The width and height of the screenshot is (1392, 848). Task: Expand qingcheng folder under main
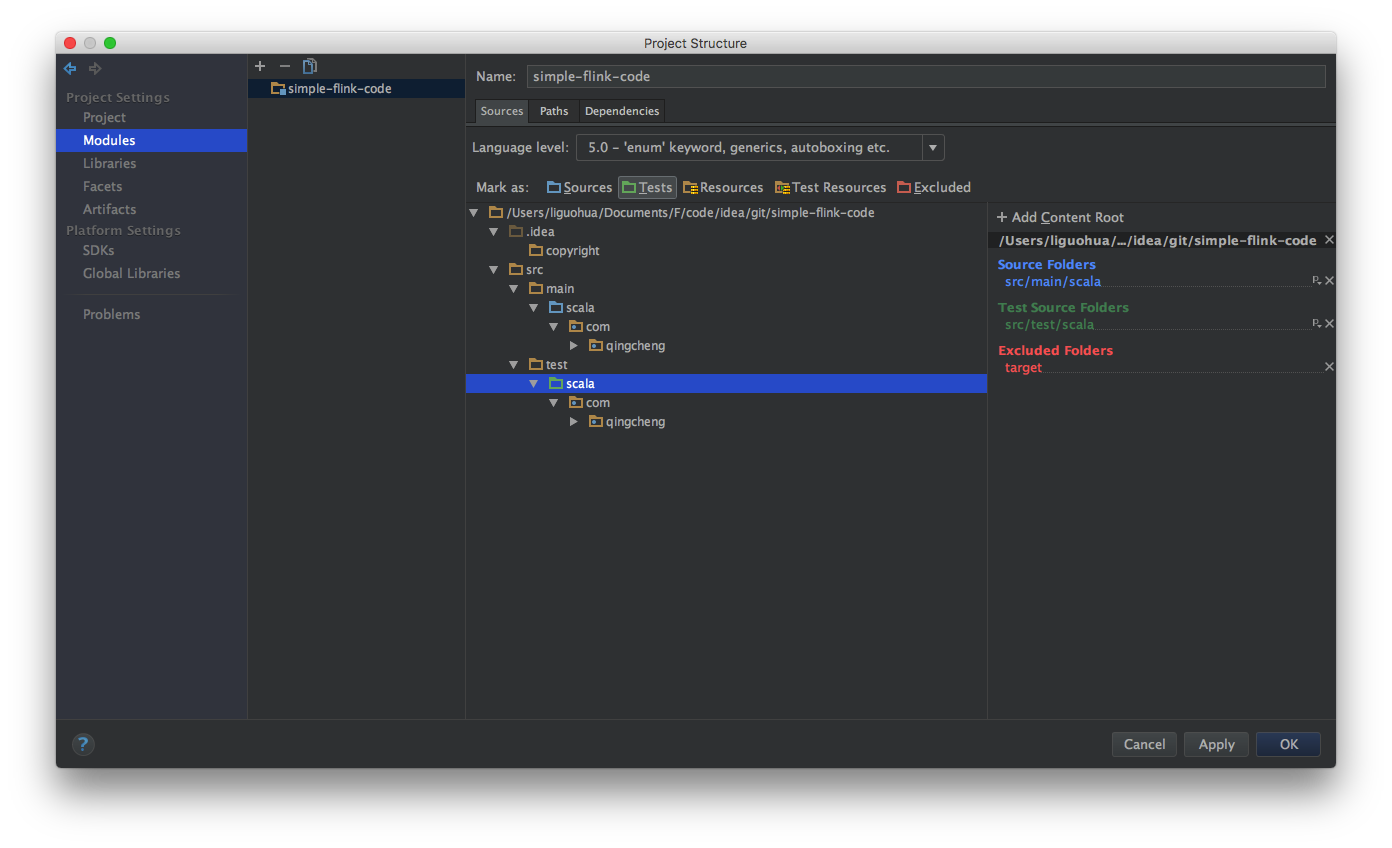pyautogui.click(x=574, y=346)
